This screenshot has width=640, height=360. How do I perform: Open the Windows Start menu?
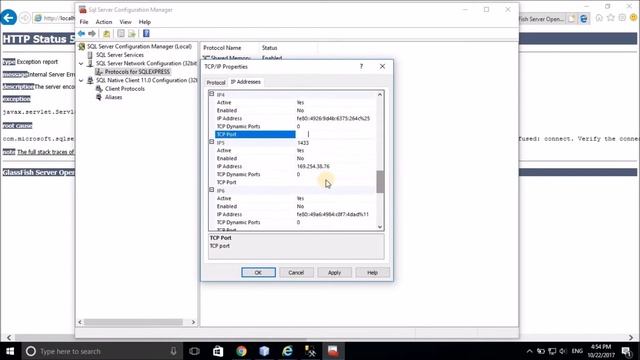coord(10,351)
